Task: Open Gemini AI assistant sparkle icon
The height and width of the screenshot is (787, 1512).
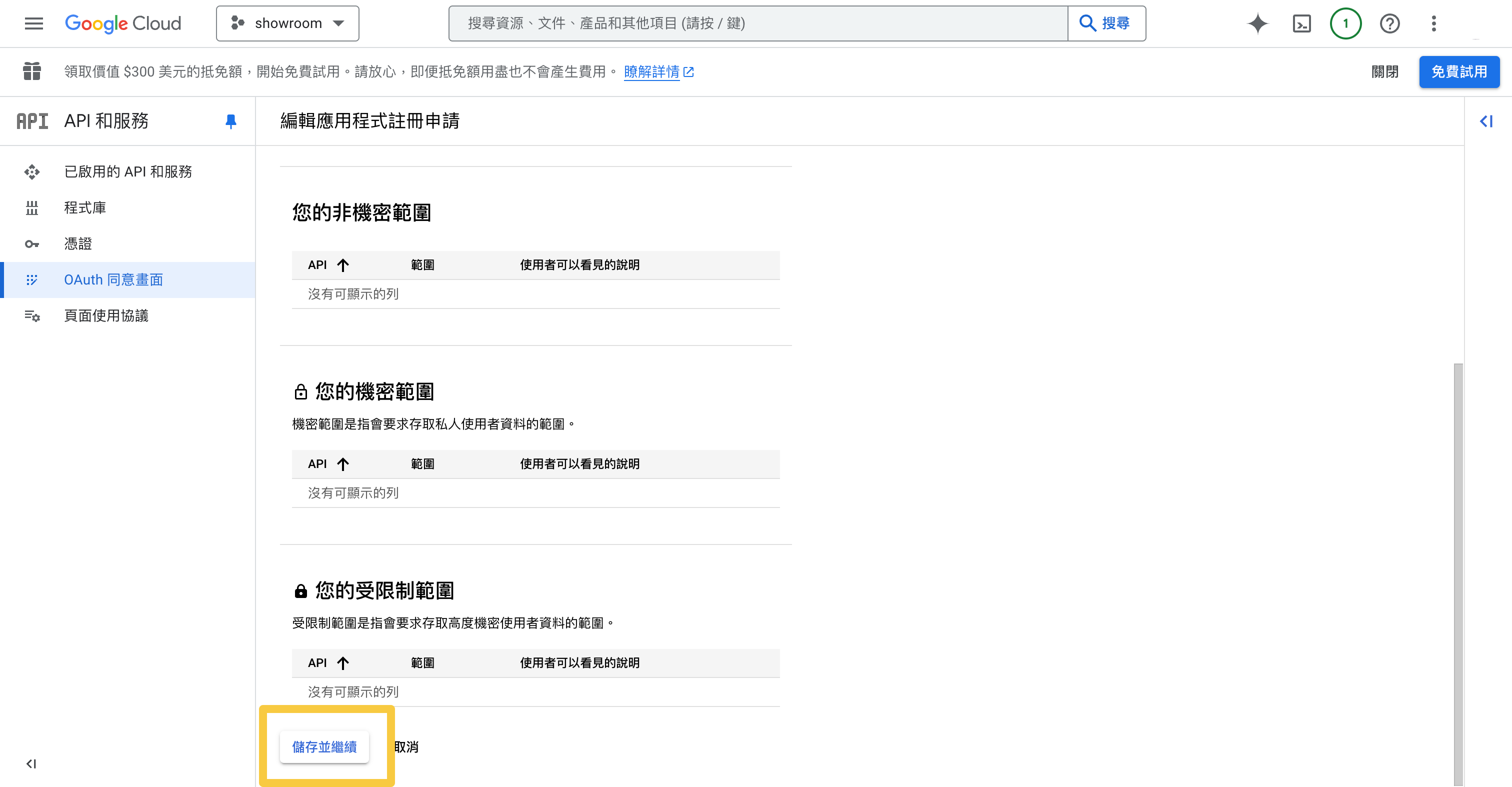Action: (x=1257, y=23)
